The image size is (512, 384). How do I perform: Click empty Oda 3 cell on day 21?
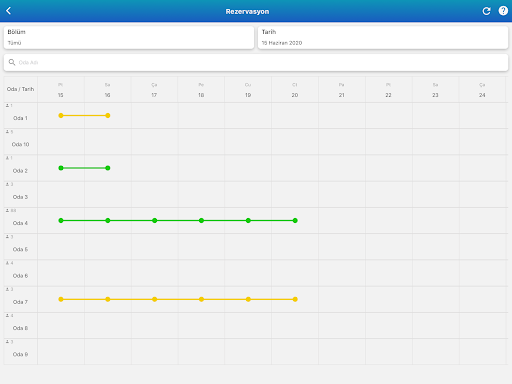pyautogui.click(x=342, y=194)
